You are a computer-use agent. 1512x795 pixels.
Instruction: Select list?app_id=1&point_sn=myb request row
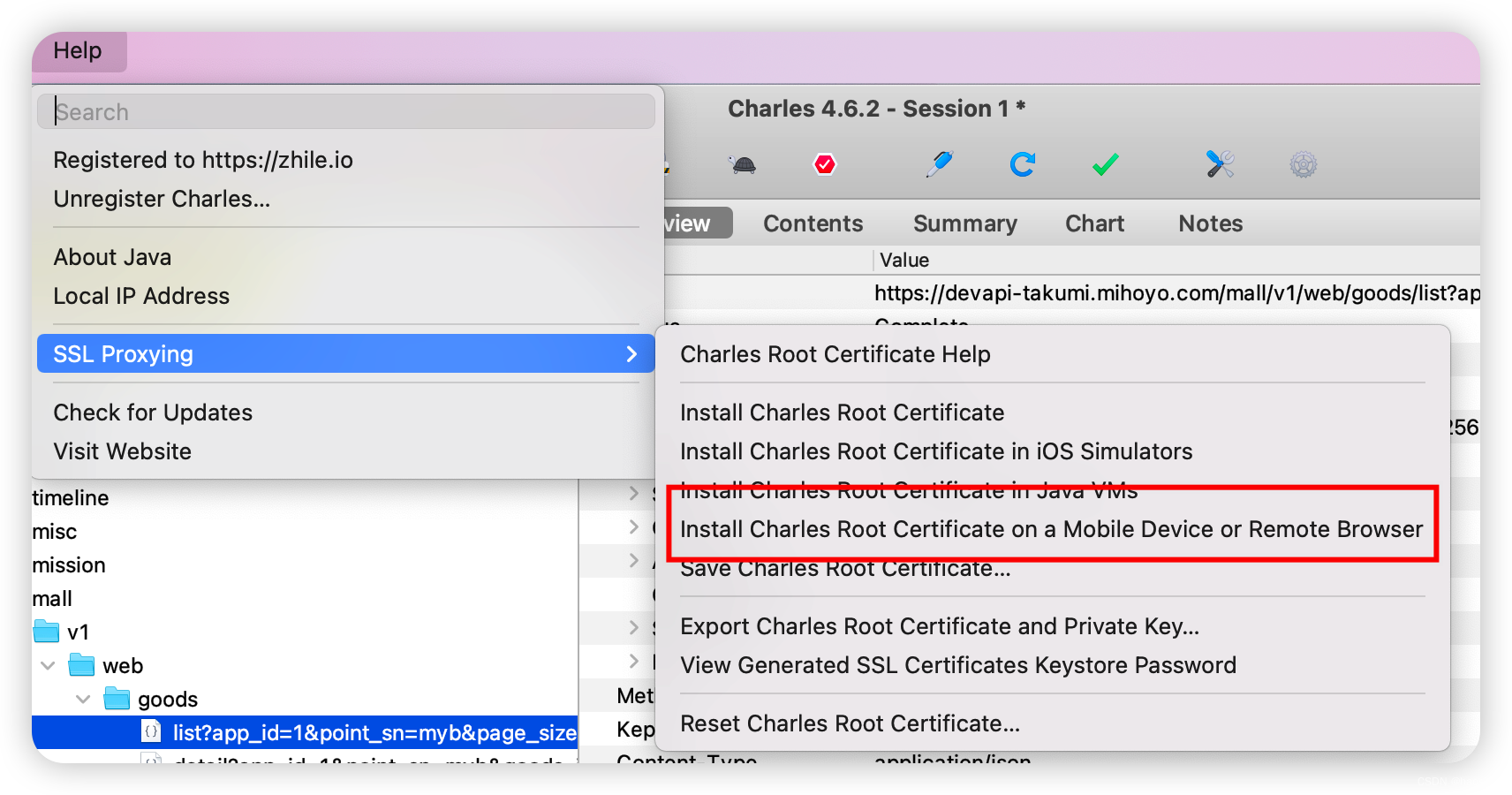click(305, 732)
